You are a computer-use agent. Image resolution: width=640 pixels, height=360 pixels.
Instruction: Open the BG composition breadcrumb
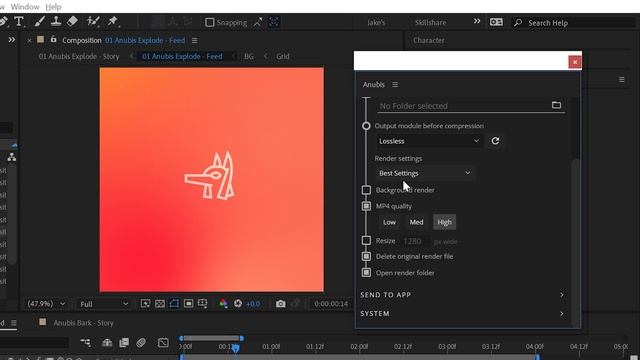(x=249, y=56)
